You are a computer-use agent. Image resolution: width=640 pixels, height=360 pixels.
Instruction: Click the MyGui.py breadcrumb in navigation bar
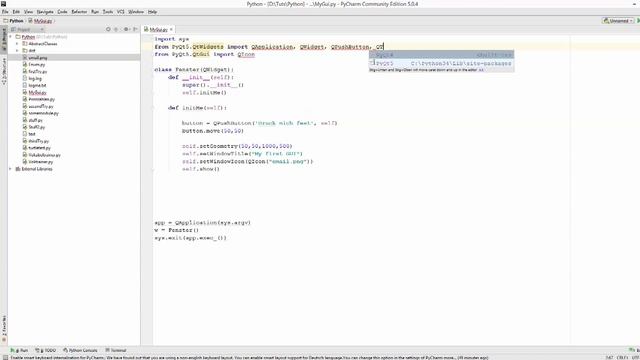coord(40,20)
